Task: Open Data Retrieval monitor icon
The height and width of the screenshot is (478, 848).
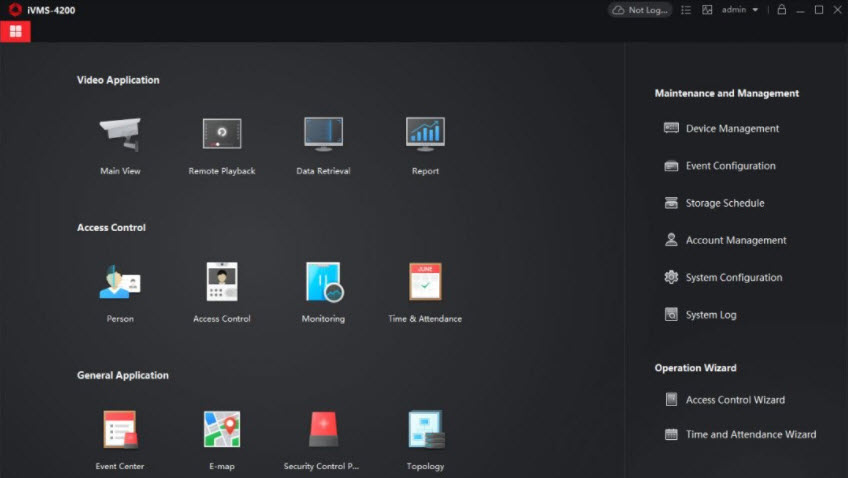Action: pyautogui.click(x=323, y=134)
